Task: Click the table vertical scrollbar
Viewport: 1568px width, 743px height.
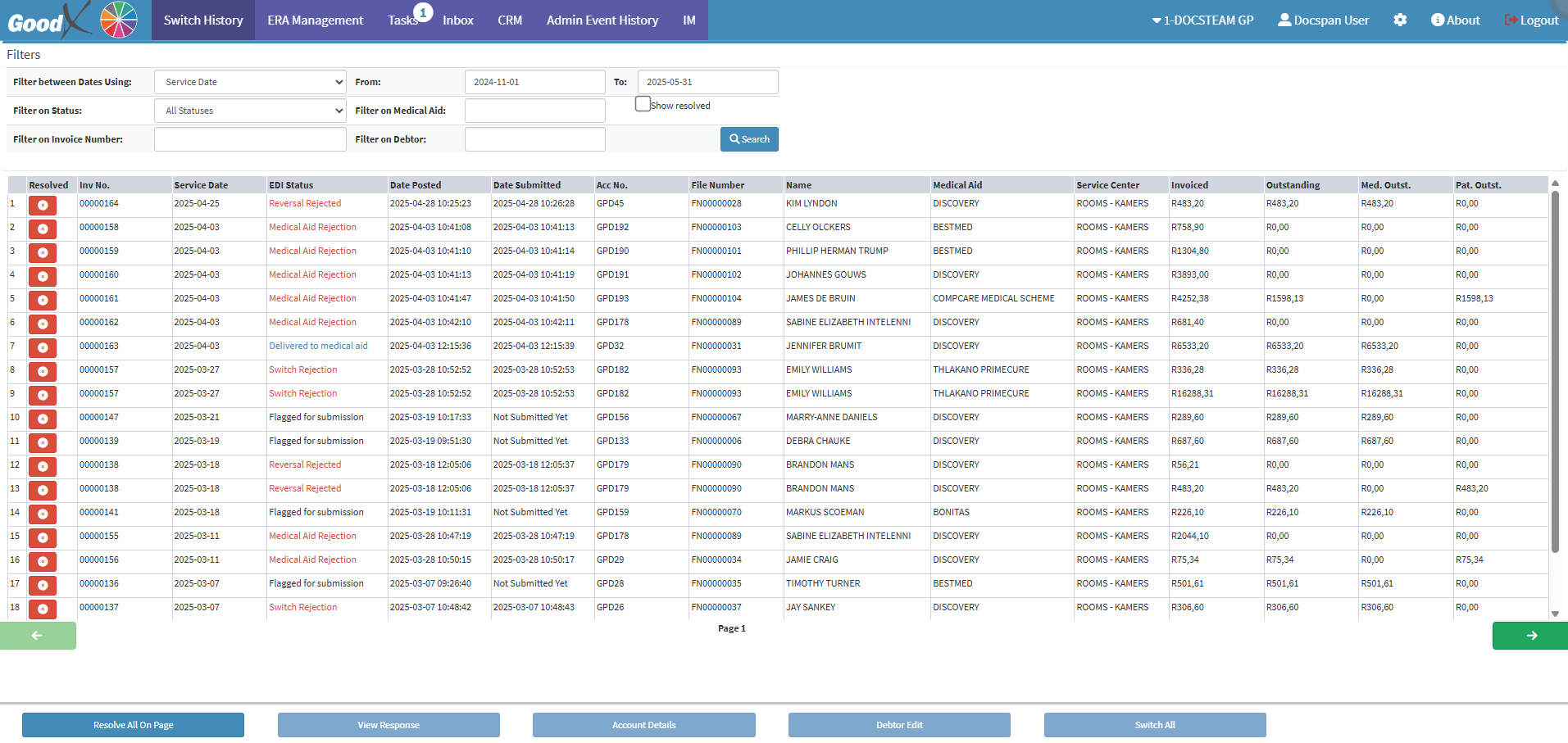Action: (x=1555, y=373)
